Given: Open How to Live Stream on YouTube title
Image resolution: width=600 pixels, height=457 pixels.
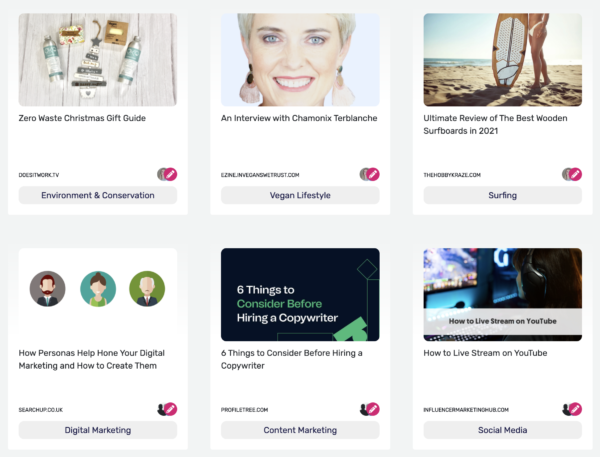Looking at the screenshot, I should tap(485, 353).
